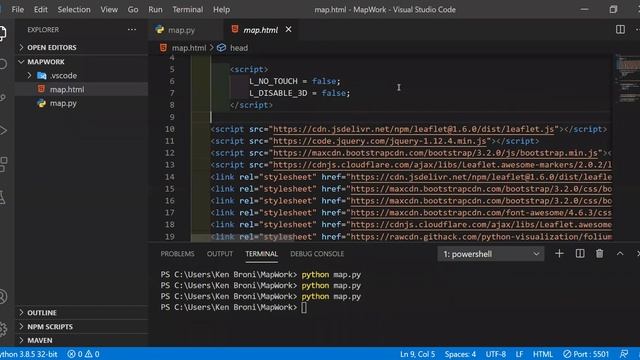Screen dimensions: 640x360
Task: Close the map.html tab
Action: [288, 29]
